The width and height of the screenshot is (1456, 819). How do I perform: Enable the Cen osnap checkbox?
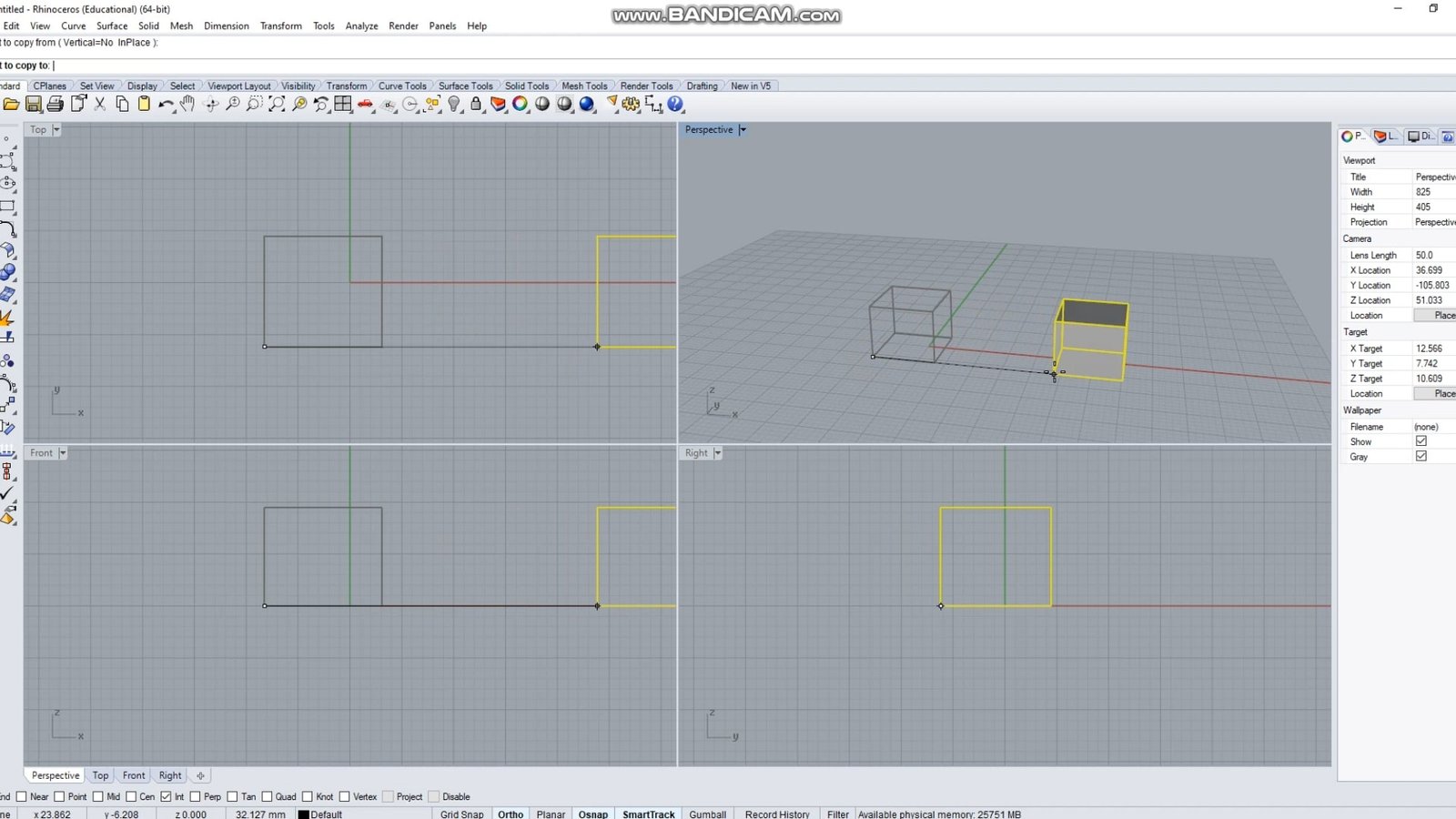131,796
